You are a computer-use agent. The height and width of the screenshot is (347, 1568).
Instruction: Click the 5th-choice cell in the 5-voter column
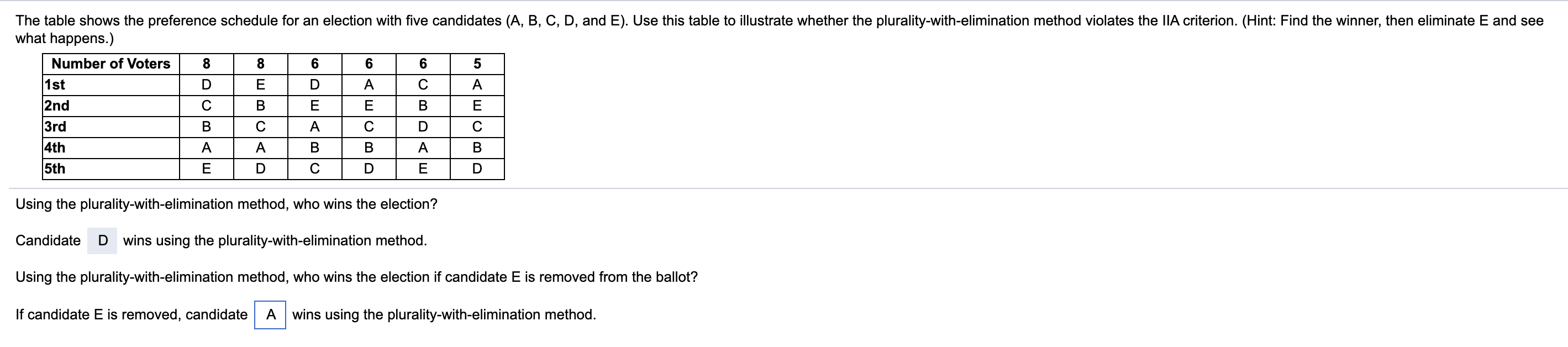[477, 169]
